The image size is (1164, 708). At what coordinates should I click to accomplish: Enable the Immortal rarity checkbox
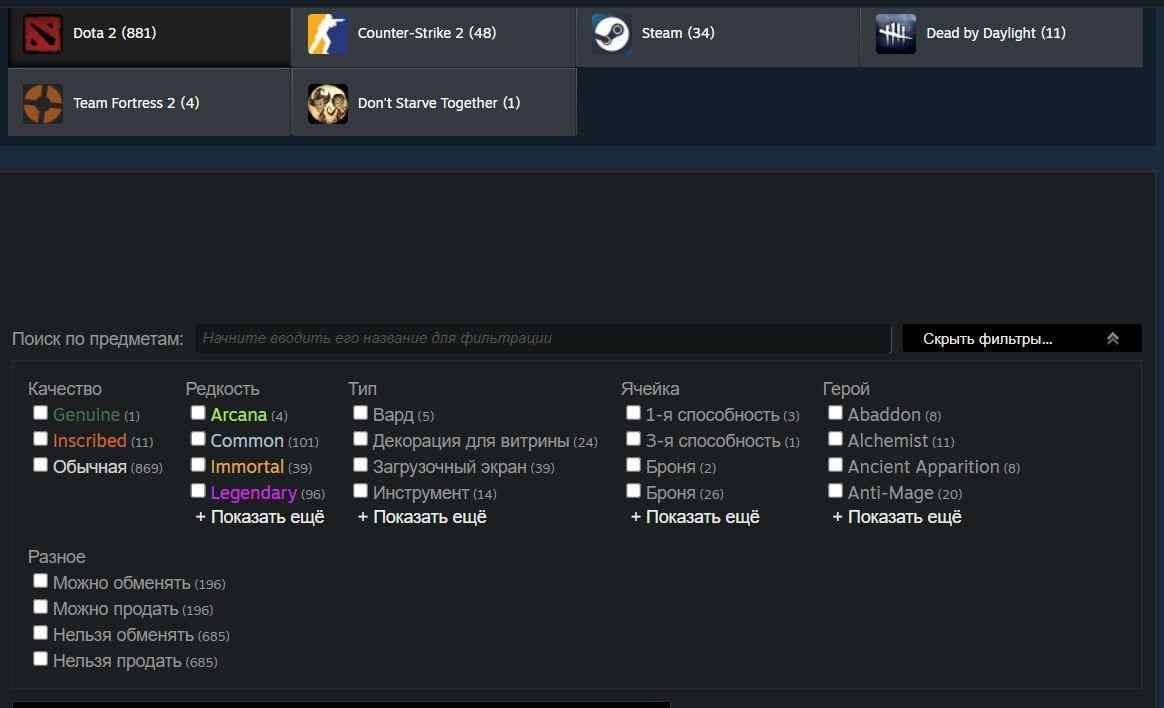tap(197, 465)
